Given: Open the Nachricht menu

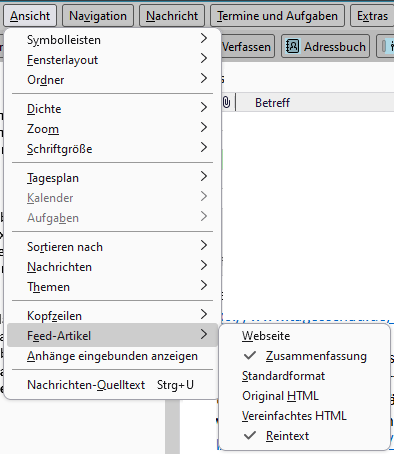Looking at the screenshot, I should tap(172, 16).
